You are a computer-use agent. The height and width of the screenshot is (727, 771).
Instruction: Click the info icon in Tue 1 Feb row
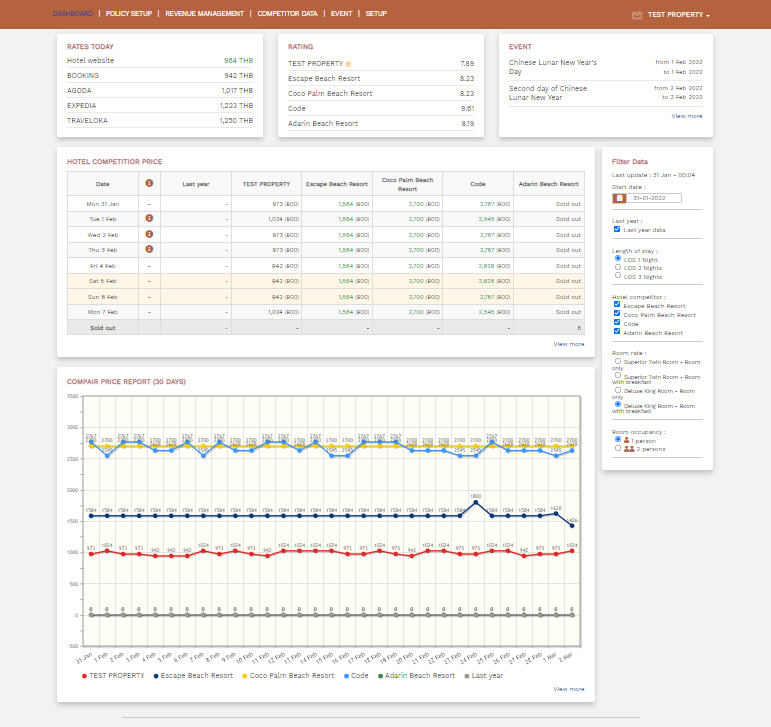click(149, 218)
